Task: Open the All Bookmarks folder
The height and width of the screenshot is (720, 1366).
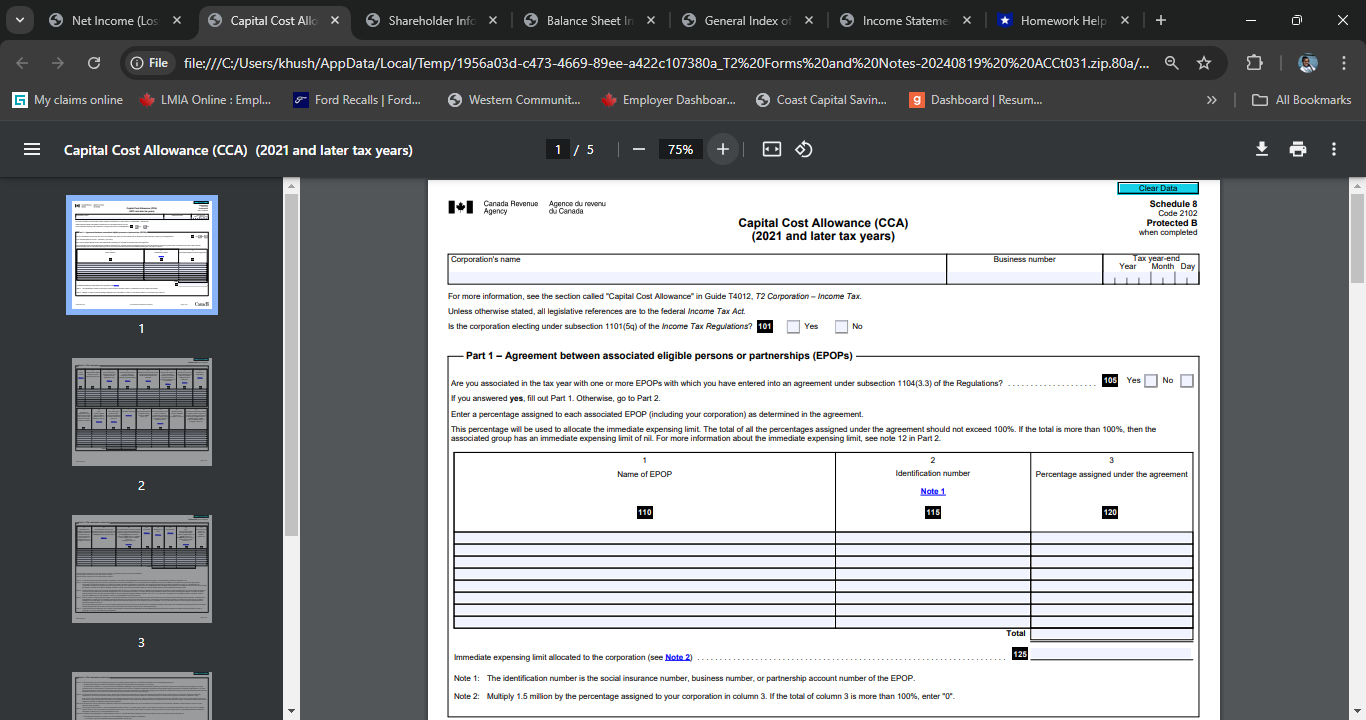Action: coord(1303,100)
